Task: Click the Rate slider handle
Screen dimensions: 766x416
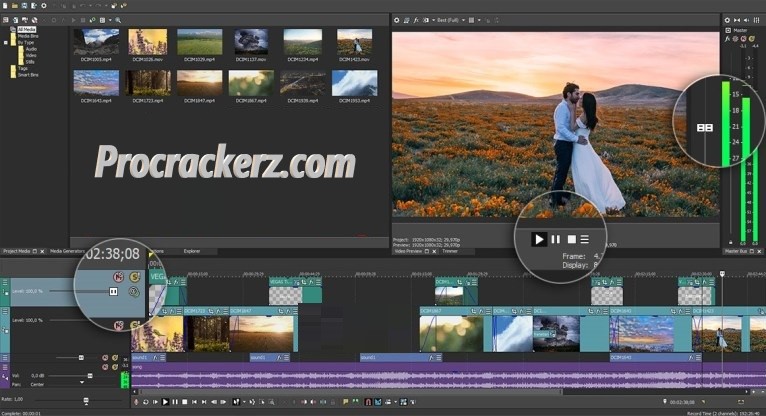Action: pos(86,401)
